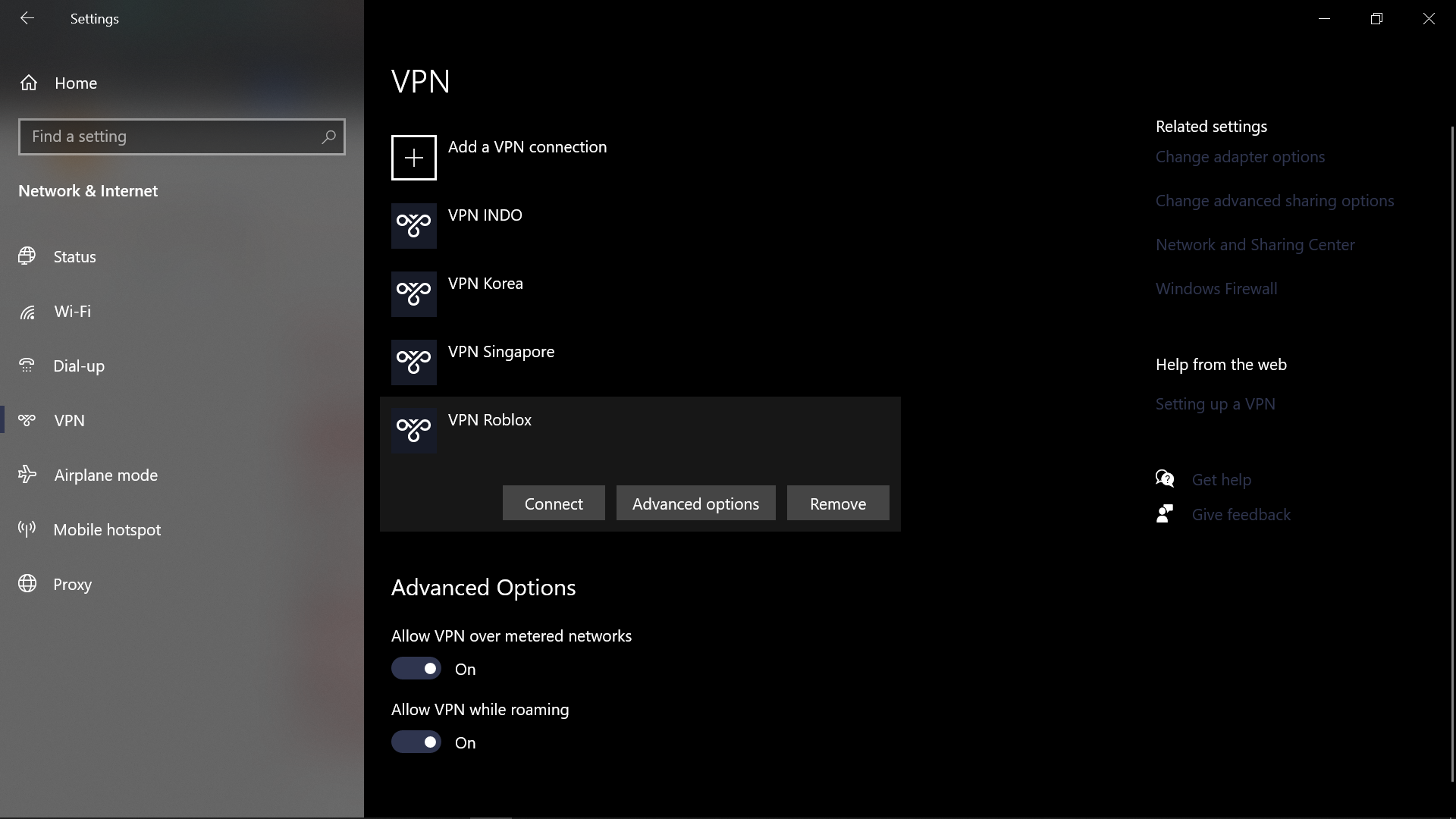The height and width of the screenshot is (819, 1456).
Task: Remove the VPN Roblox connection
Action: coord(838,504)
